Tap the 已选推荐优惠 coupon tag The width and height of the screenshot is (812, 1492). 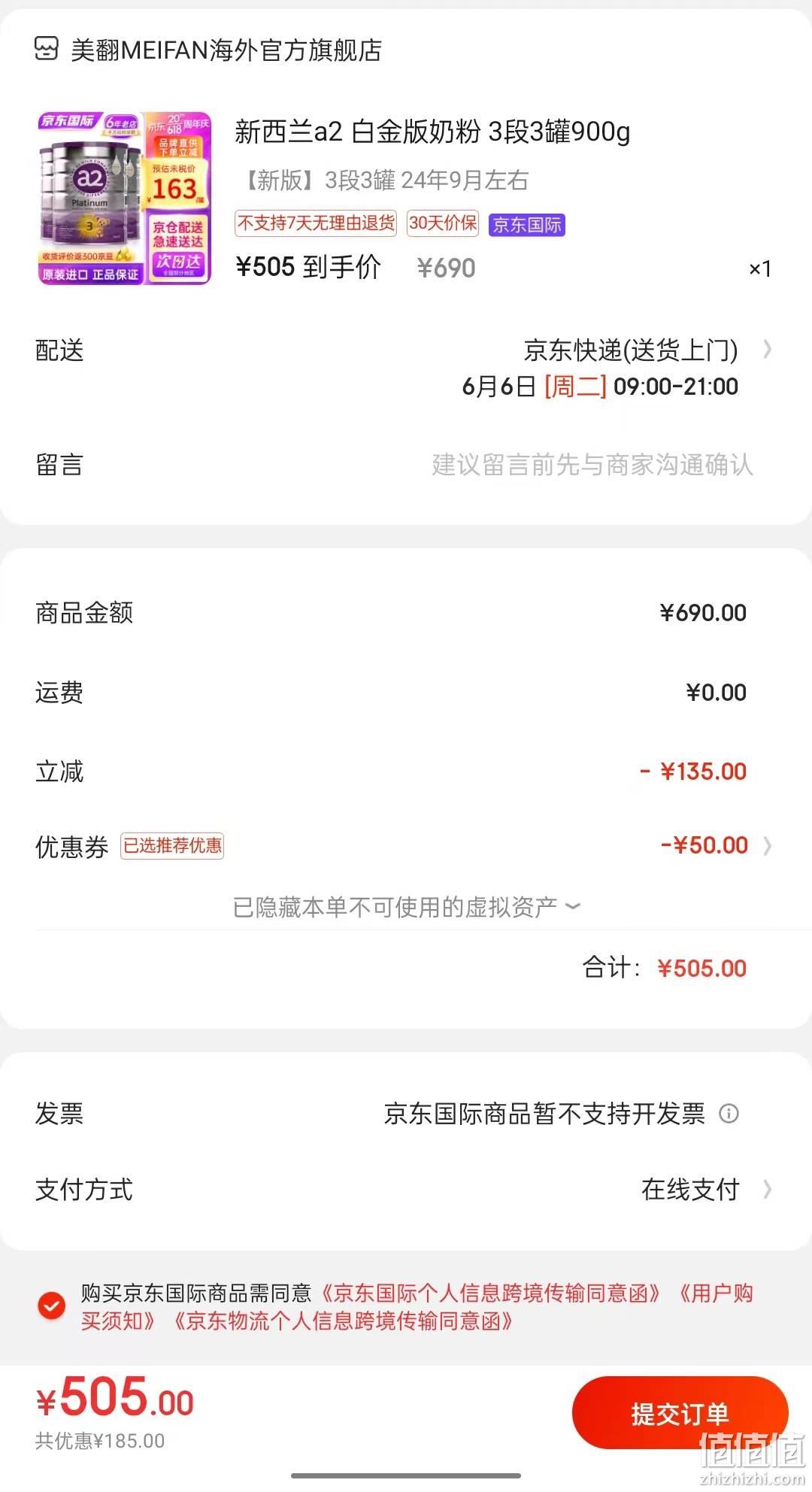tap(172, 846)
